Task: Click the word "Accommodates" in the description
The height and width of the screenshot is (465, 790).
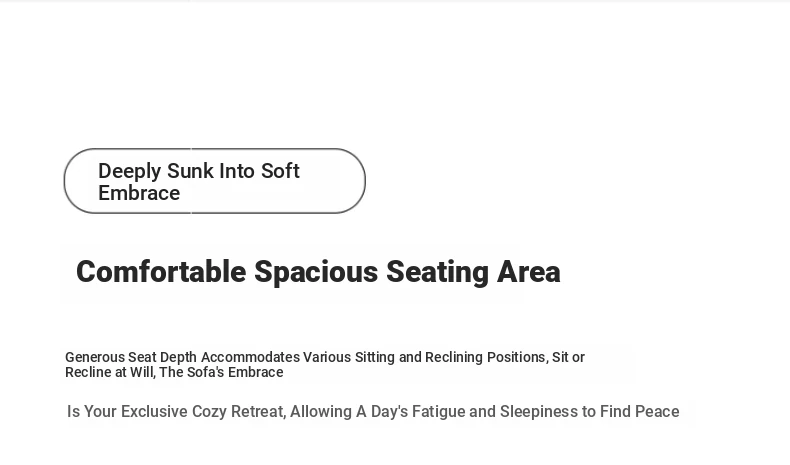Action: click(250, 357)
